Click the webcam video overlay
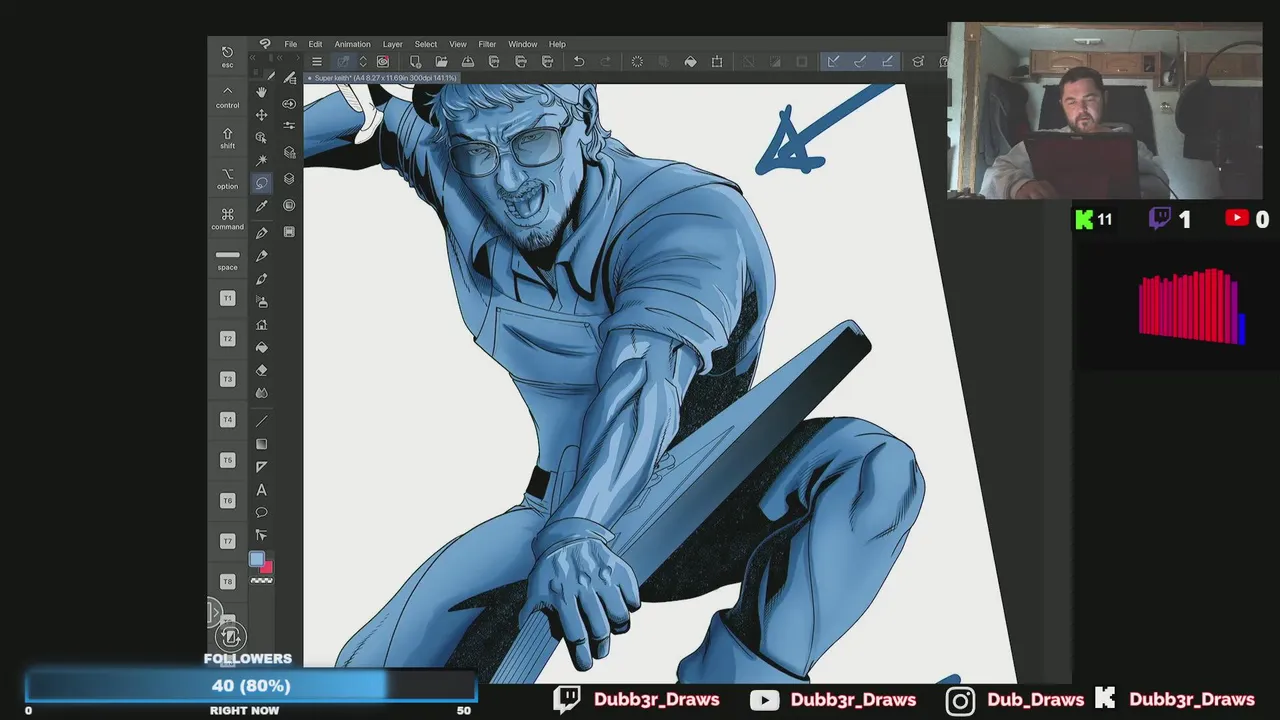This screenshot has width=1280, height=720. (x=1105, y=110)
